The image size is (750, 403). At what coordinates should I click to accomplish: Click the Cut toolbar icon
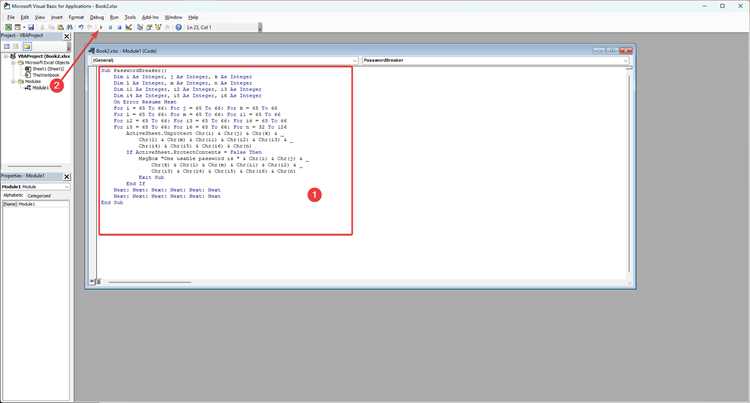click(x=43, y=27)
